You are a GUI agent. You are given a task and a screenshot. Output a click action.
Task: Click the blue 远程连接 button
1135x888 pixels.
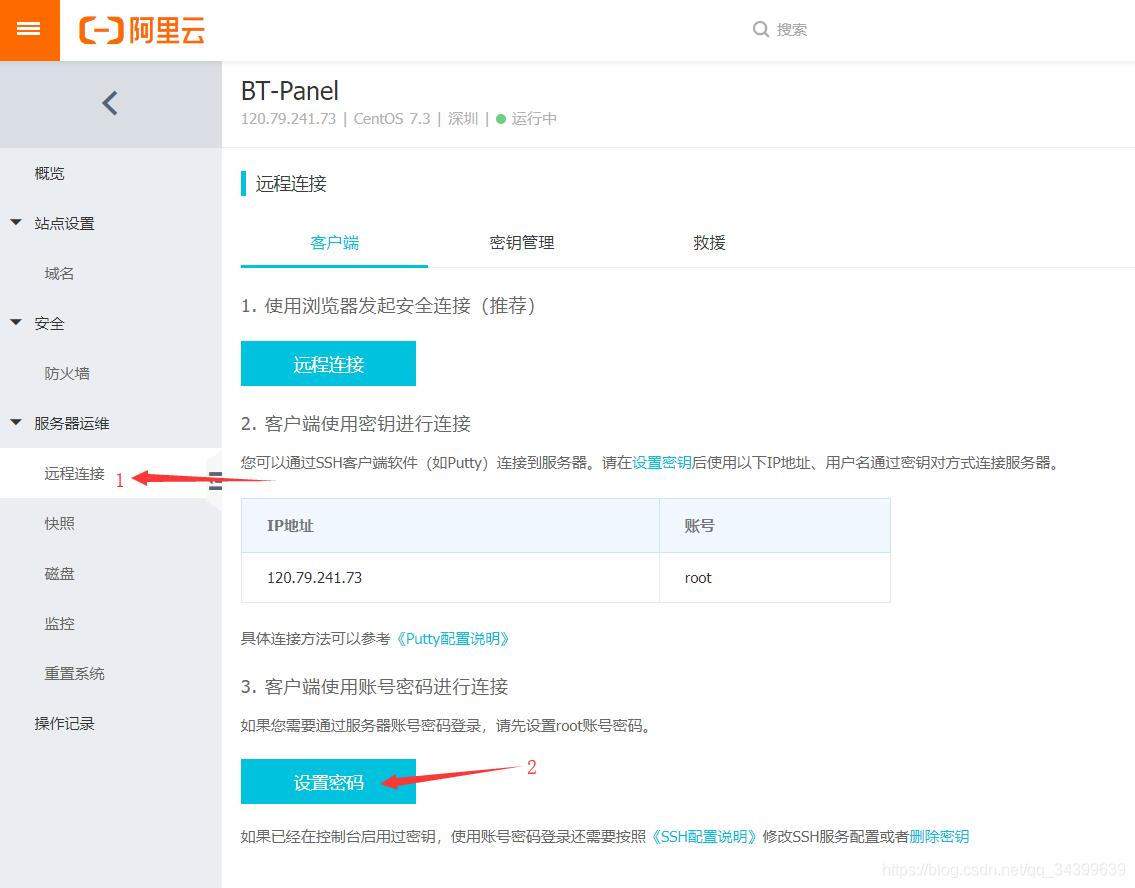(329, 363)
